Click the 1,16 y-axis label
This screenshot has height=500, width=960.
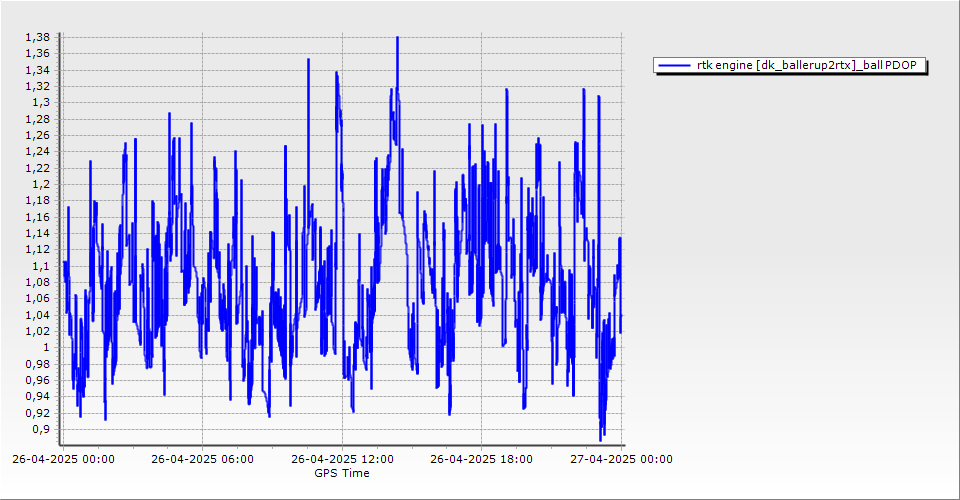tap(37, 217)
